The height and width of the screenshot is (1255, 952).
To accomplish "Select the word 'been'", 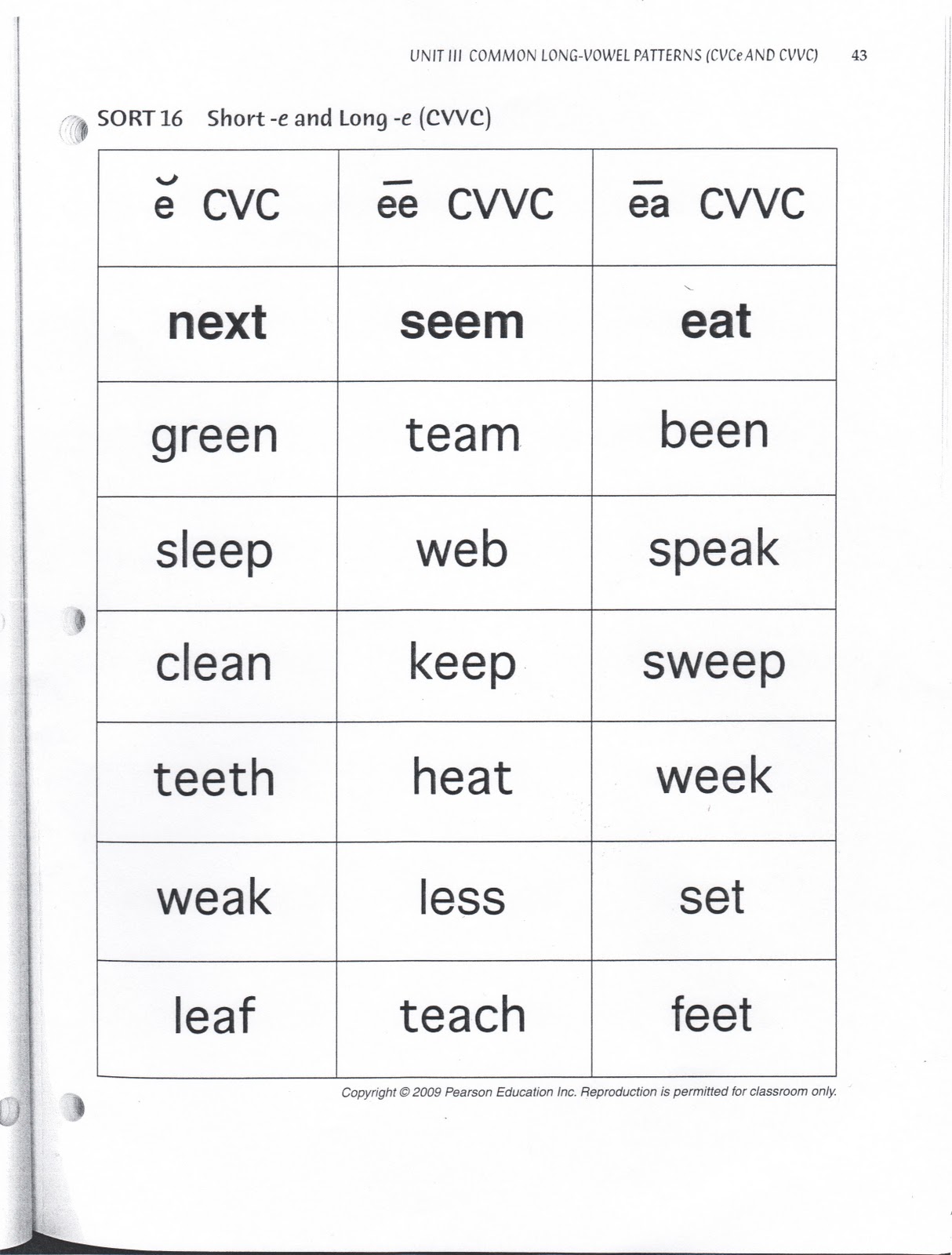I will point(714,431).
